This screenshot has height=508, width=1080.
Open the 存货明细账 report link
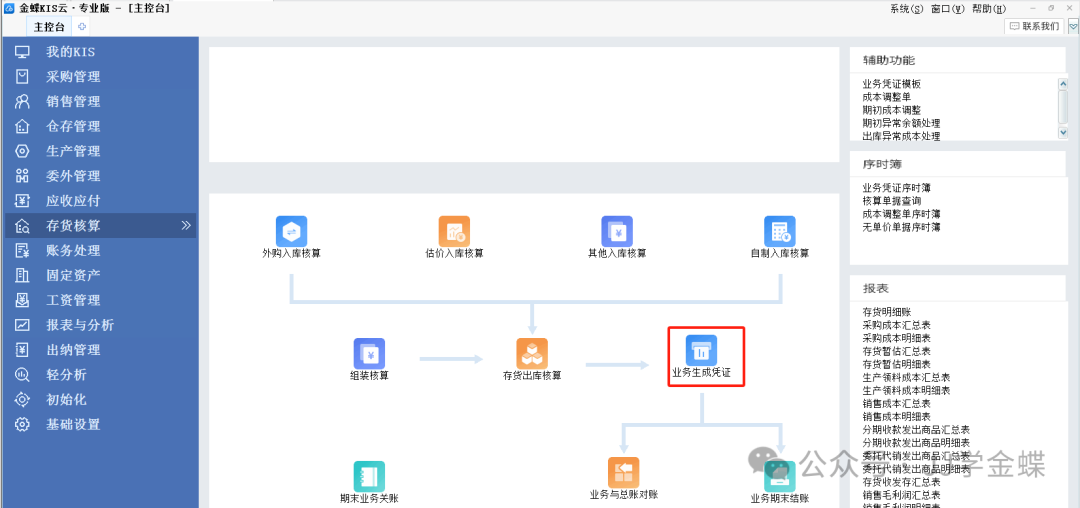pyautogui.click(x=886, y=312)
